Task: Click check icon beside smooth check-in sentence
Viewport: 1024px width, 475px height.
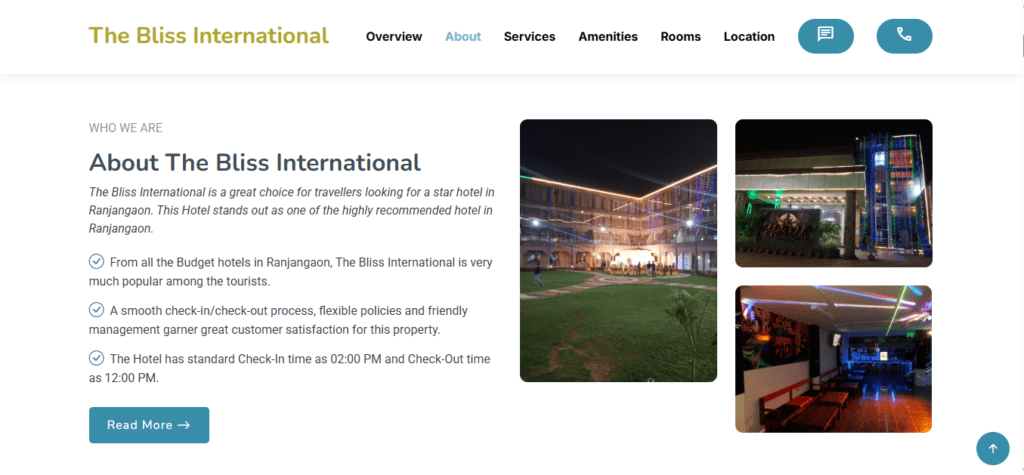Action: point(96,309)
